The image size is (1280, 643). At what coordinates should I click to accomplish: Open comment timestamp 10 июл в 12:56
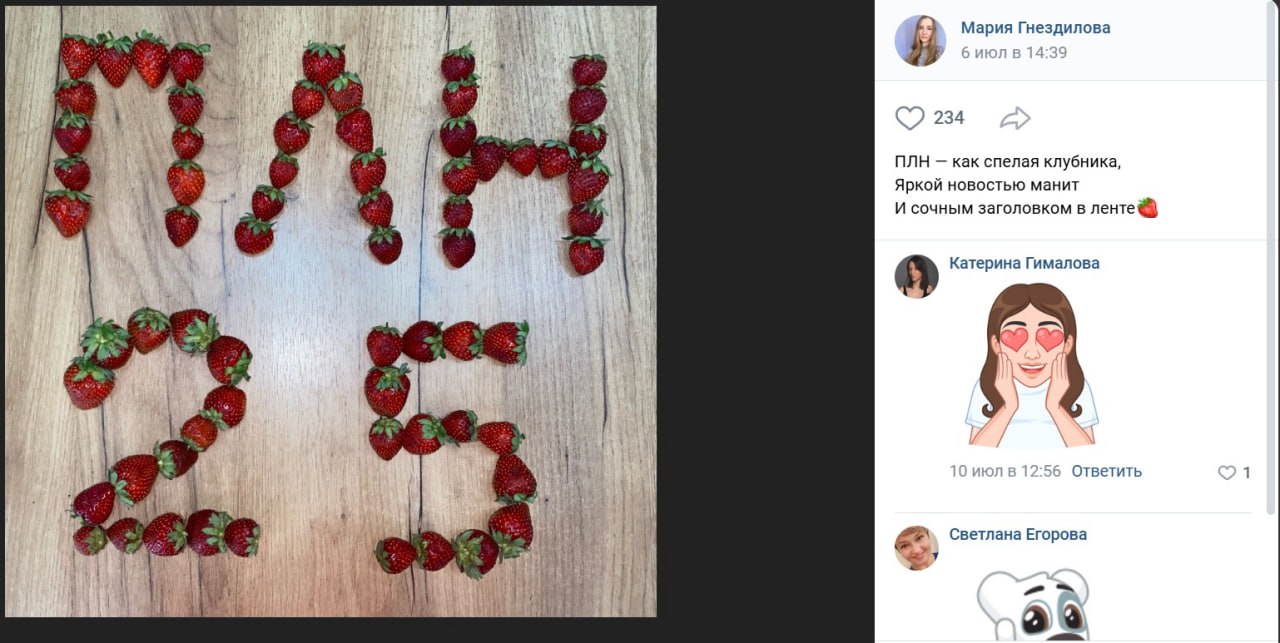[x=1005, y=471]
